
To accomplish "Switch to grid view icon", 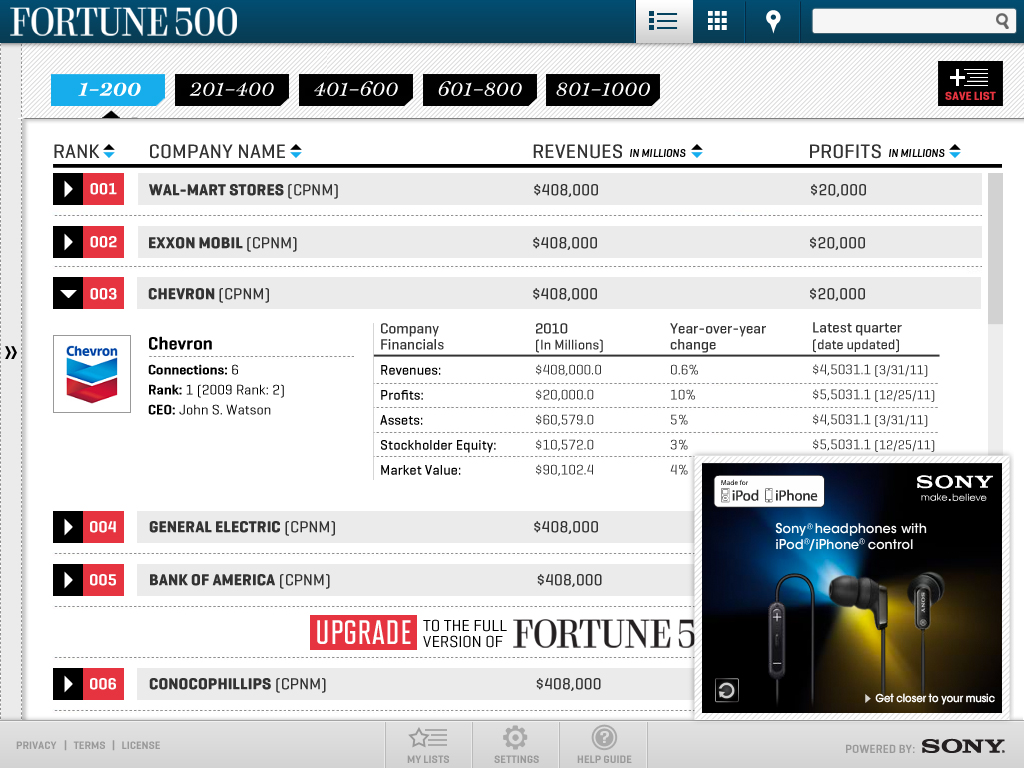I will (x=717, y=21).
